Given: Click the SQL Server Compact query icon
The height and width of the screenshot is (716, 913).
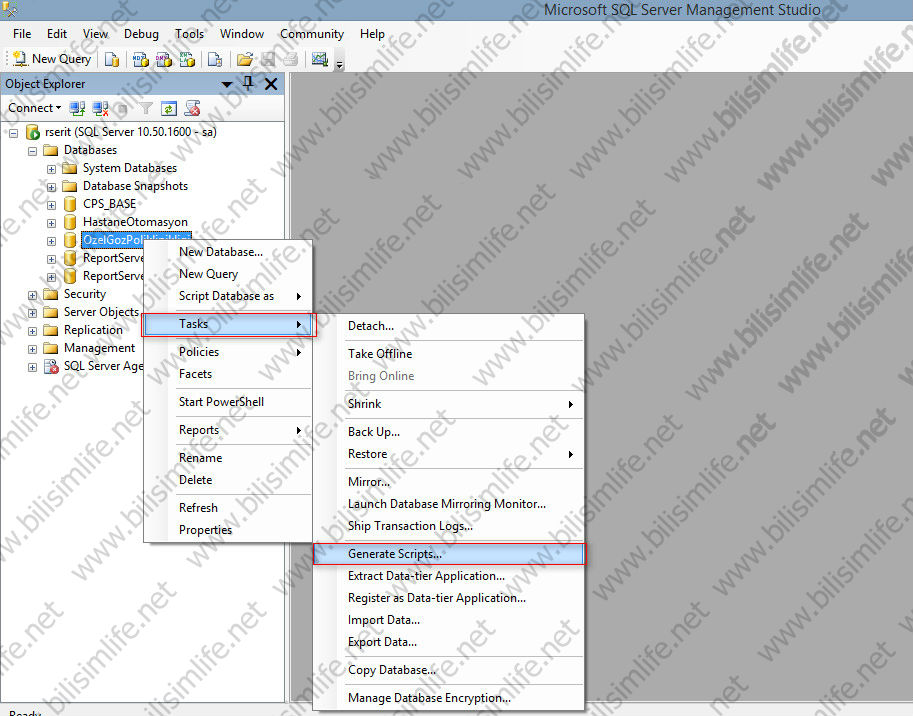Looking at the screenshot, I should coord(215,59).
